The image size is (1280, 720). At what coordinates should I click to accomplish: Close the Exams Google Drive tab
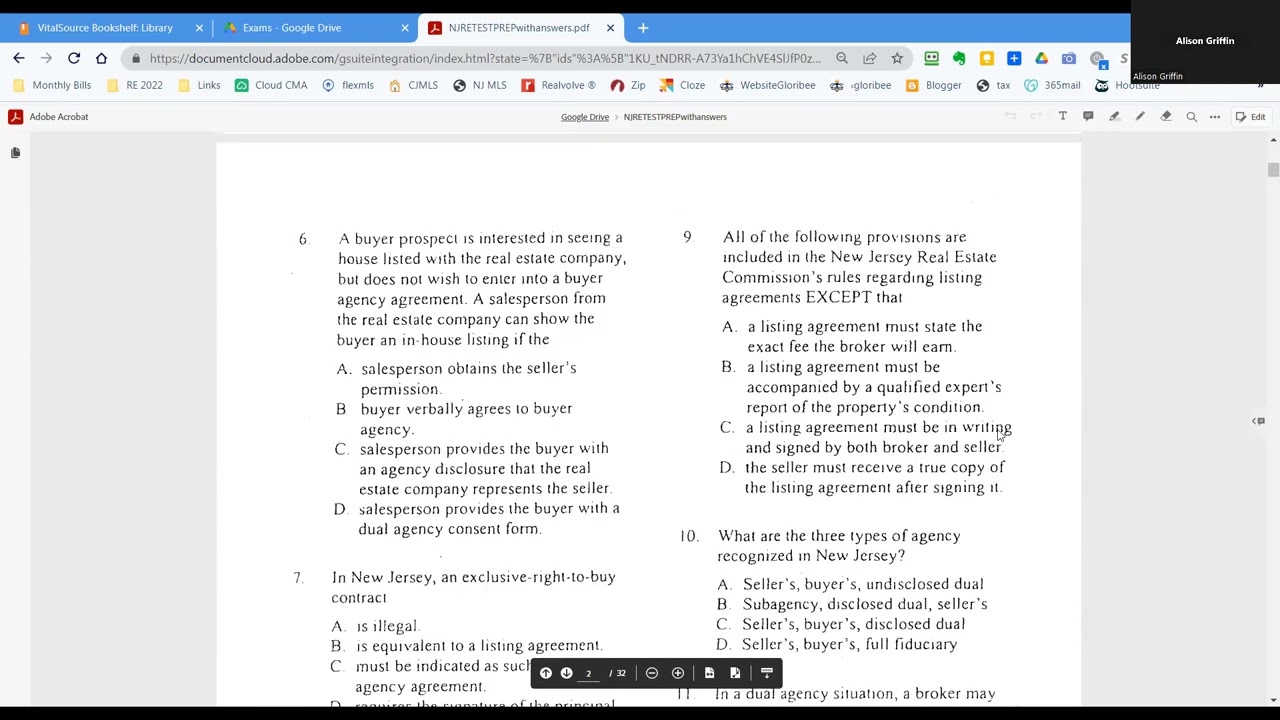point(405,28)
